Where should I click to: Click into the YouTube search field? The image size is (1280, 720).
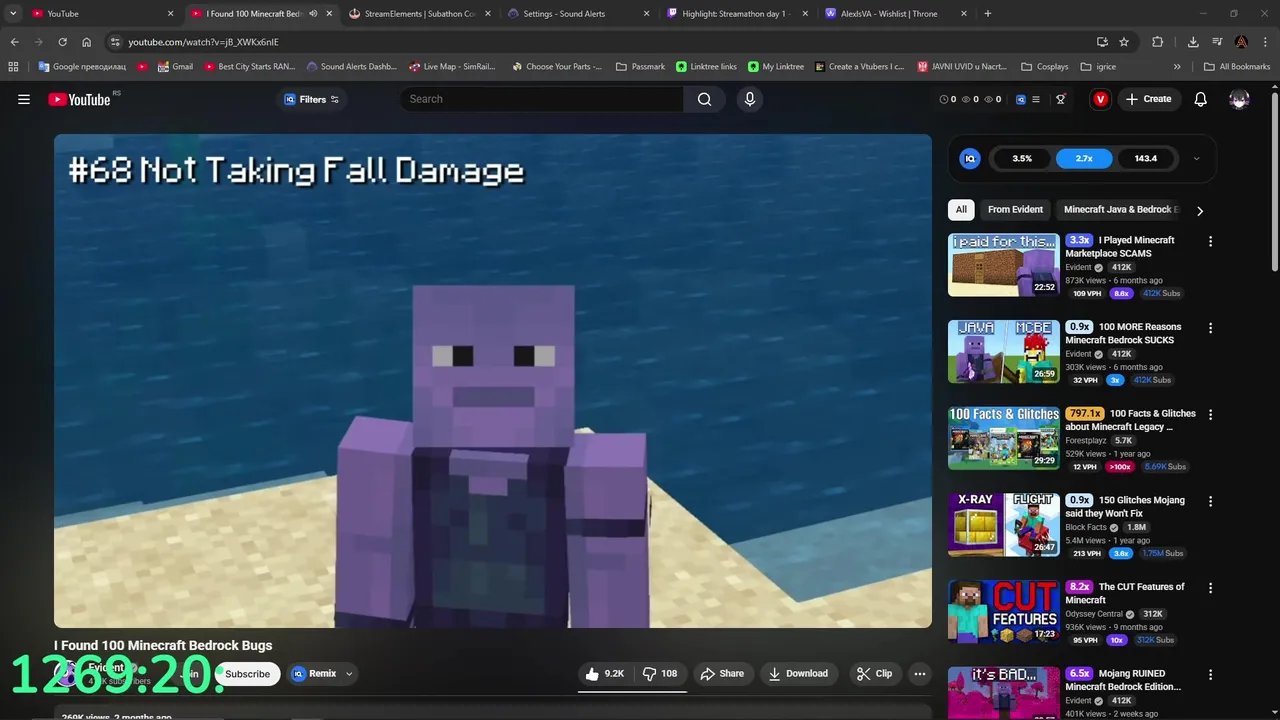pos(542,99)
